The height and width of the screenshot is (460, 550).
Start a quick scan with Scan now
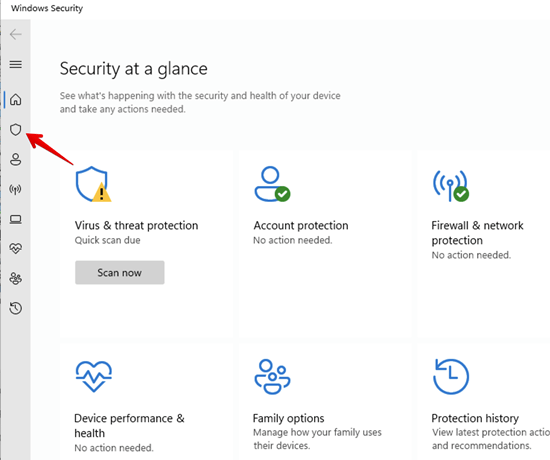click(120, 273)
